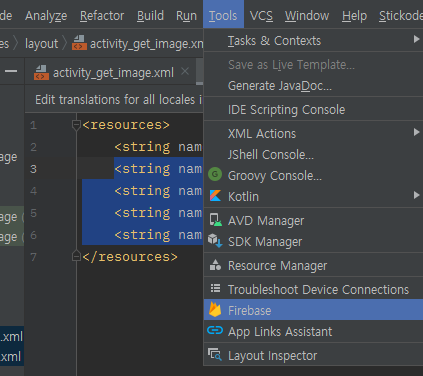The height and width of the screenshot is (376, 423).
Task: Click the opening <resources> tag text
Action: pos(126,125)
